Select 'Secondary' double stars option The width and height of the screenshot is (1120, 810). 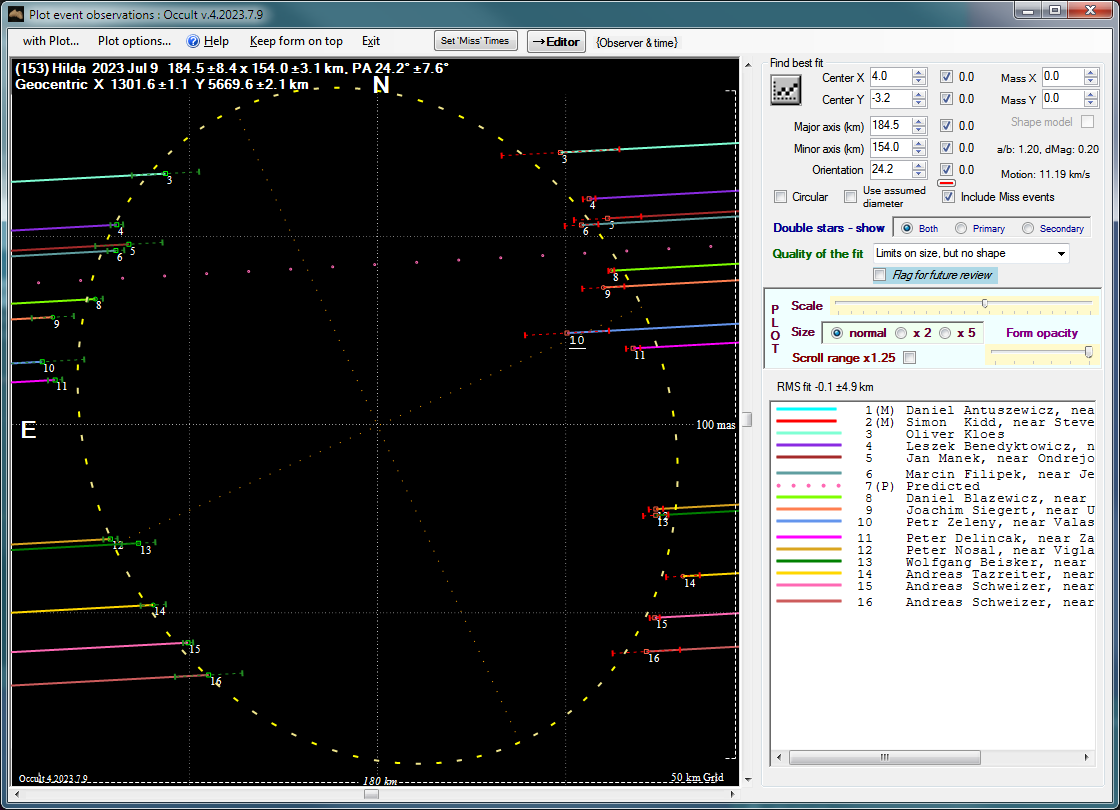pos(1027,229)
